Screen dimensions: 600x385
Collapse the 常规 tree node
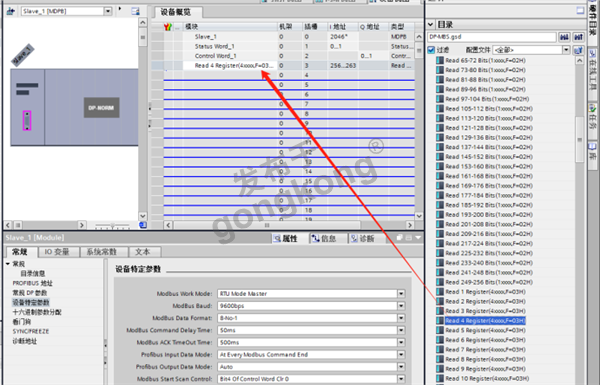[8, 264]
